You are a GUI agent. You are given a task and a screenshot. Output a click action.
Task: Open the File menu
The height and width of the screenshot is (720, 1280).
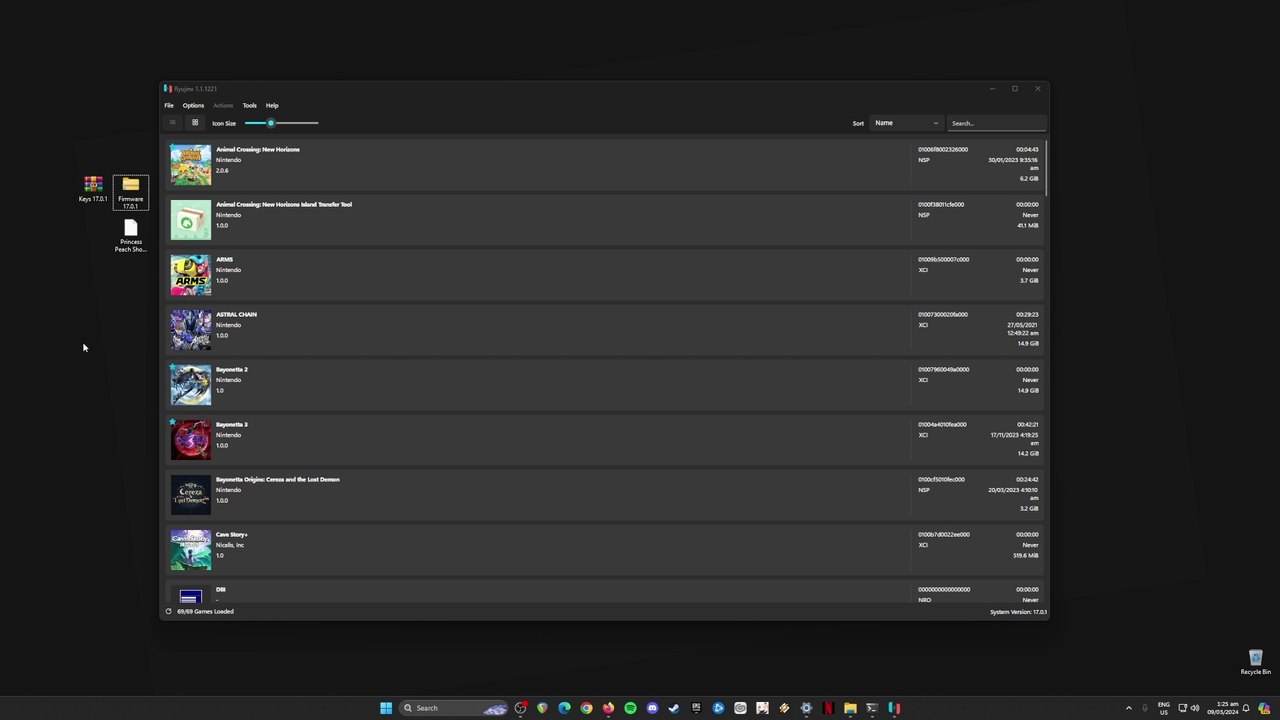click(169, 105)
